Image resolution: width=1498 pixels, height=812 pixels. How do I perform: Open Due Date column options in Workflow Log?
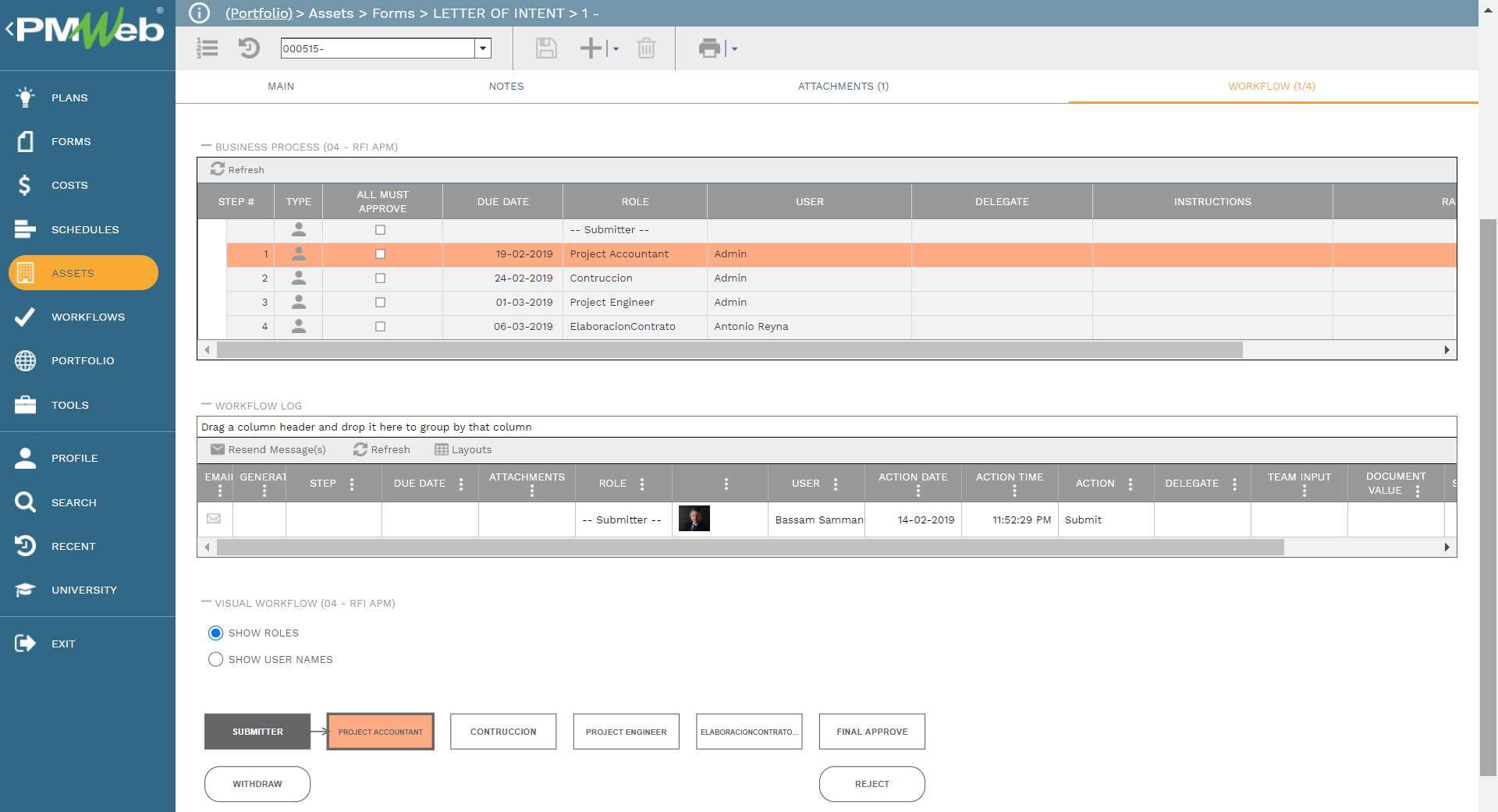pyautogui.click(x=461, y=484)
